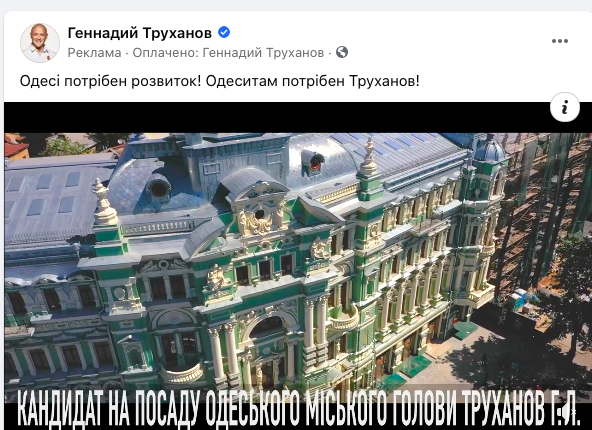Viewport: 592px width, 430px height.
Task: Play the video of the green building facade
Action: click(298, 266)
